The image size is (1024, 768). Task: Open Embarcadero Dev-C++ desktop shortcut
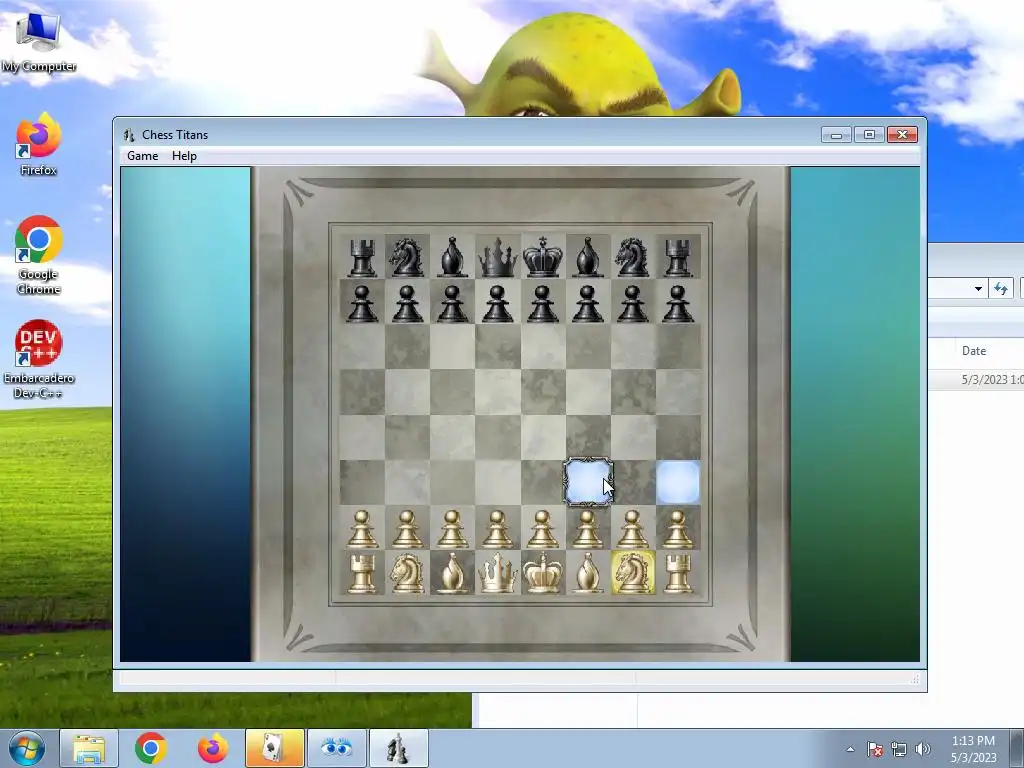(39, 359)
